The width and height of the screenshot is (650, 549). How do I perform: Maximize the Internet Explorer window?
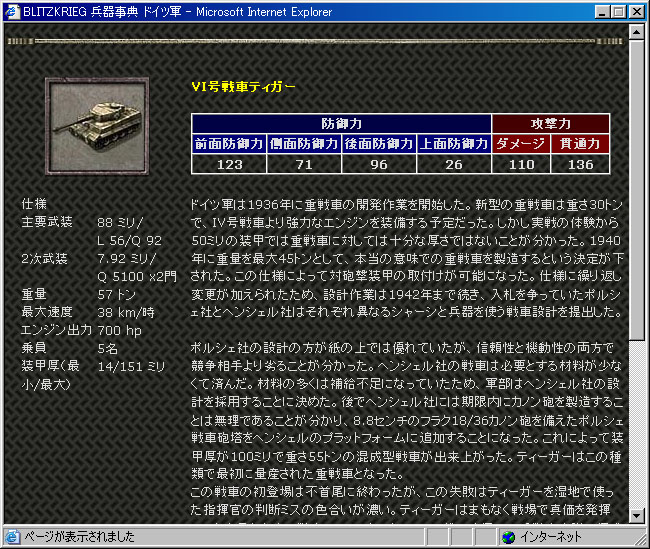tap(616, 11)
